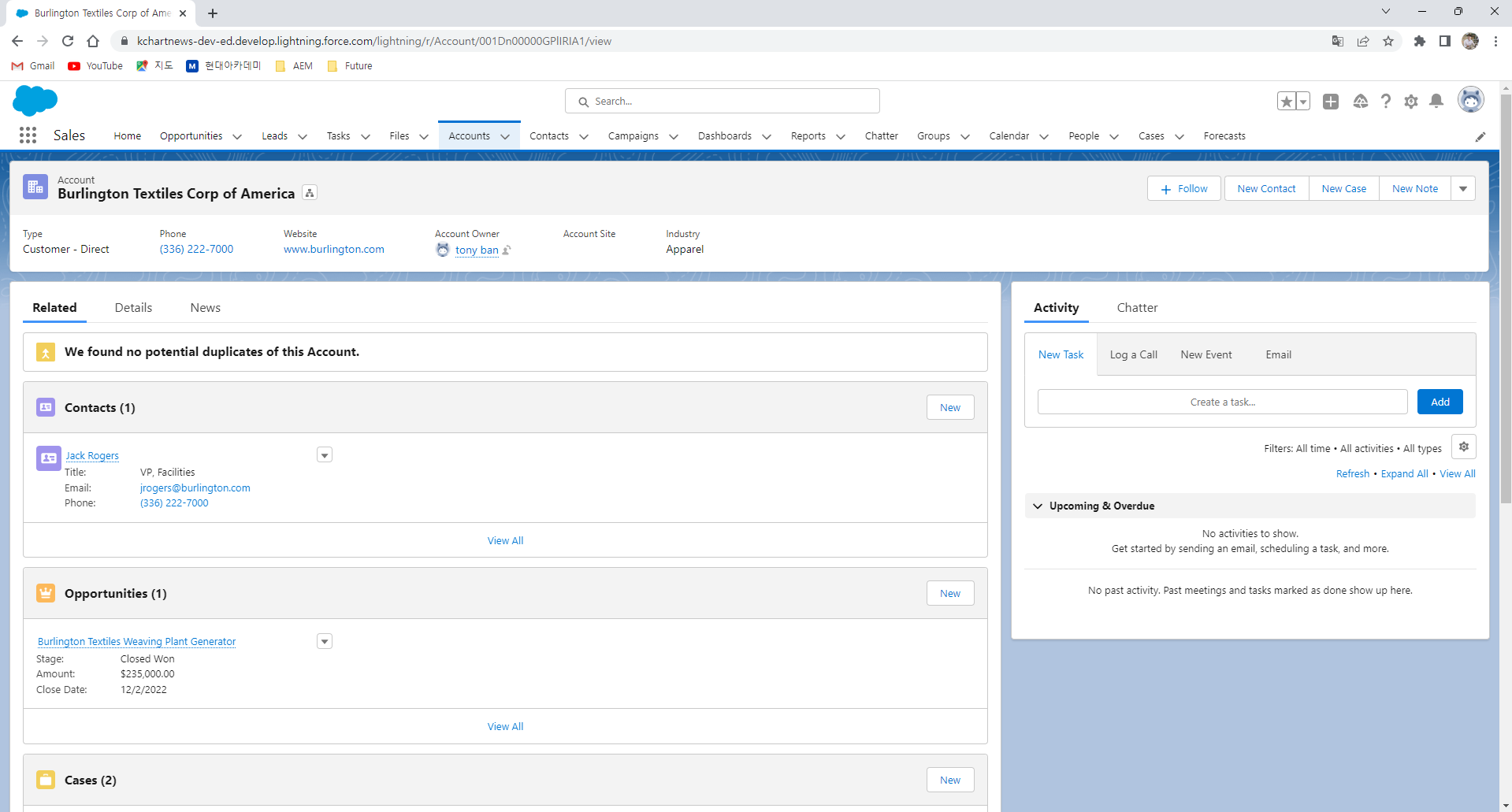Expand the Reports nav dropdown
The height and width of the screenshot is (812, 1512).
(841, 136)
